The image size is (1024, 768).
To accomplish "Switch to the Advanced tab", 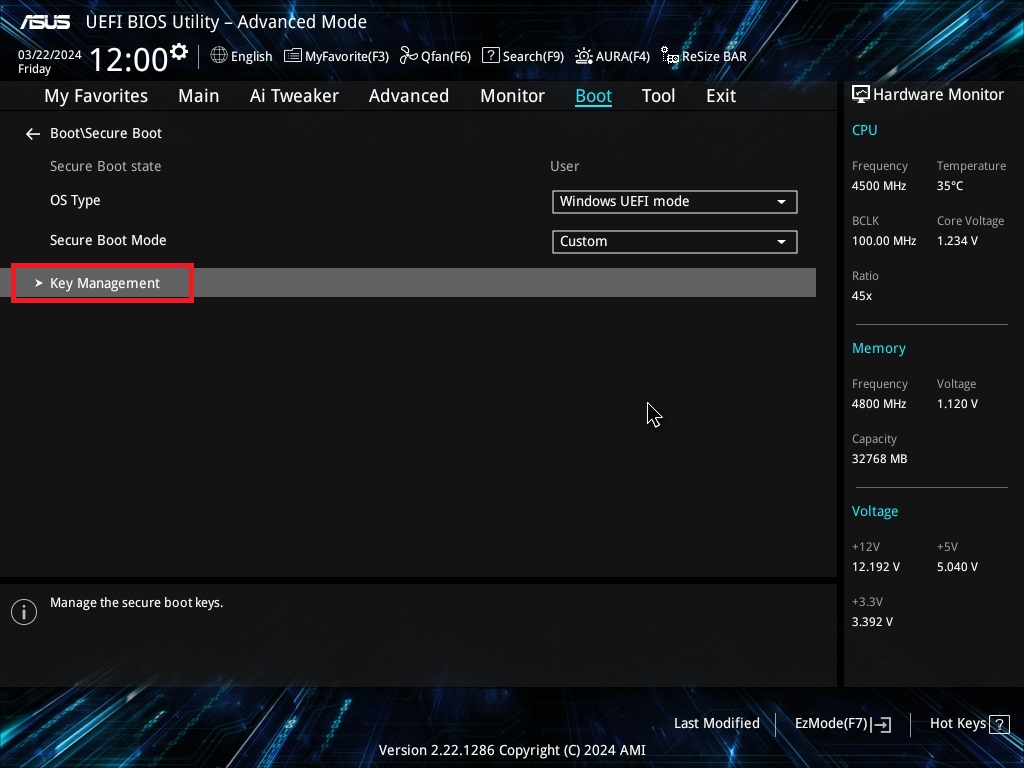I will coord(408,96).
